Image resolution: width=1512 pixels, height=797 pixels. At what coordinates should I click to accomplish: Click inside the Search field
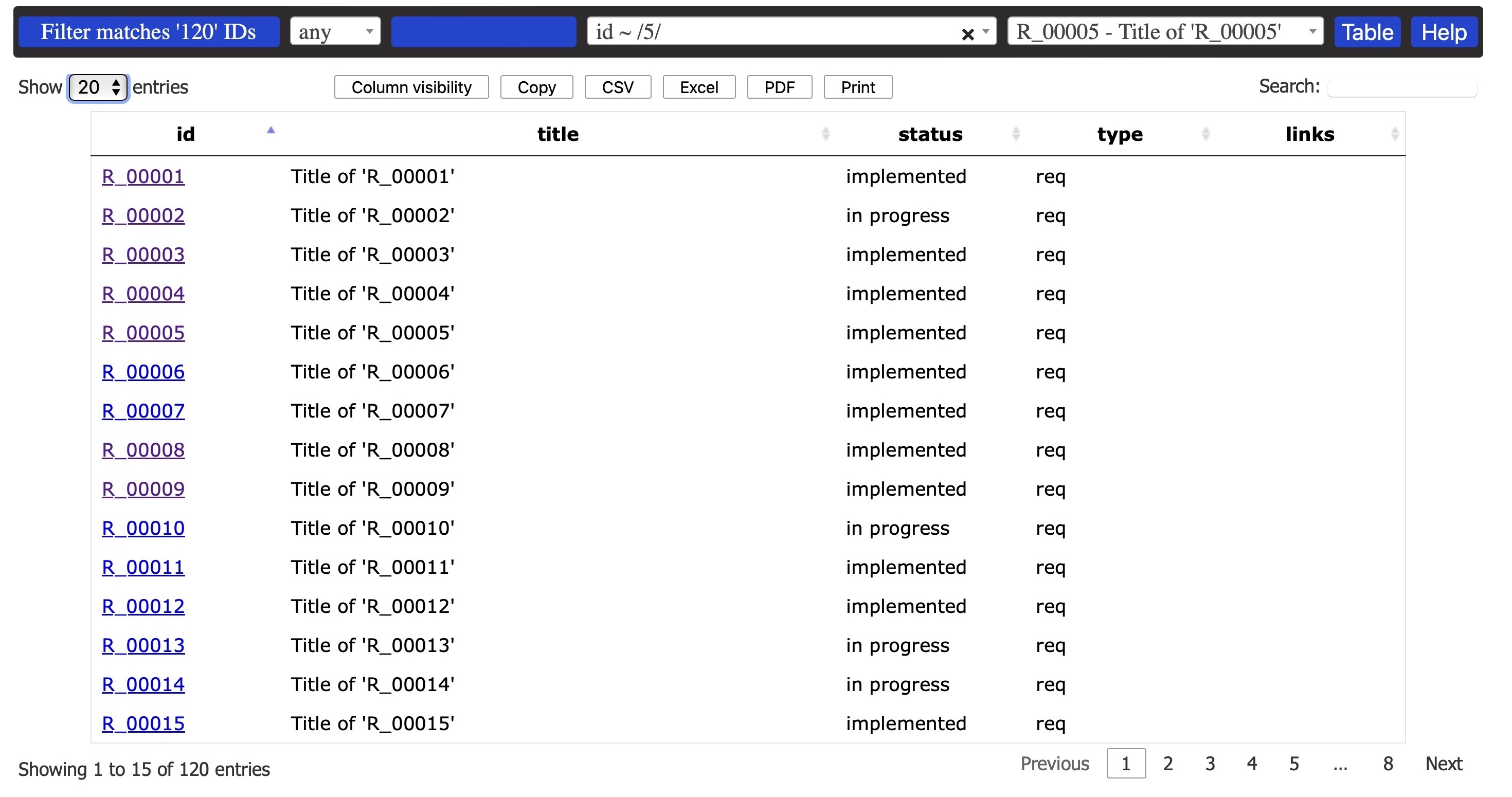[1403, 87]
